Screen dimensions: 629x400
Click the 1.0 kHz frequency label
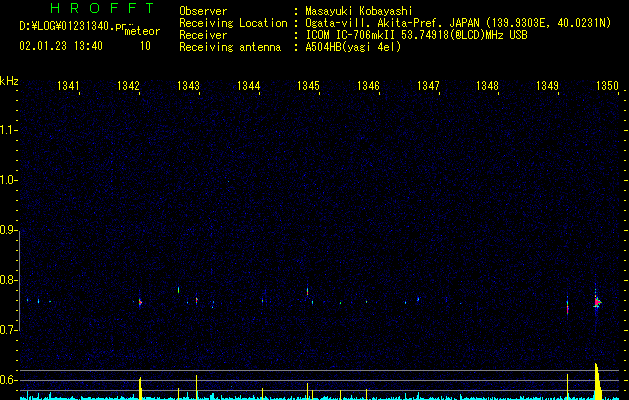tap(8, 180)
